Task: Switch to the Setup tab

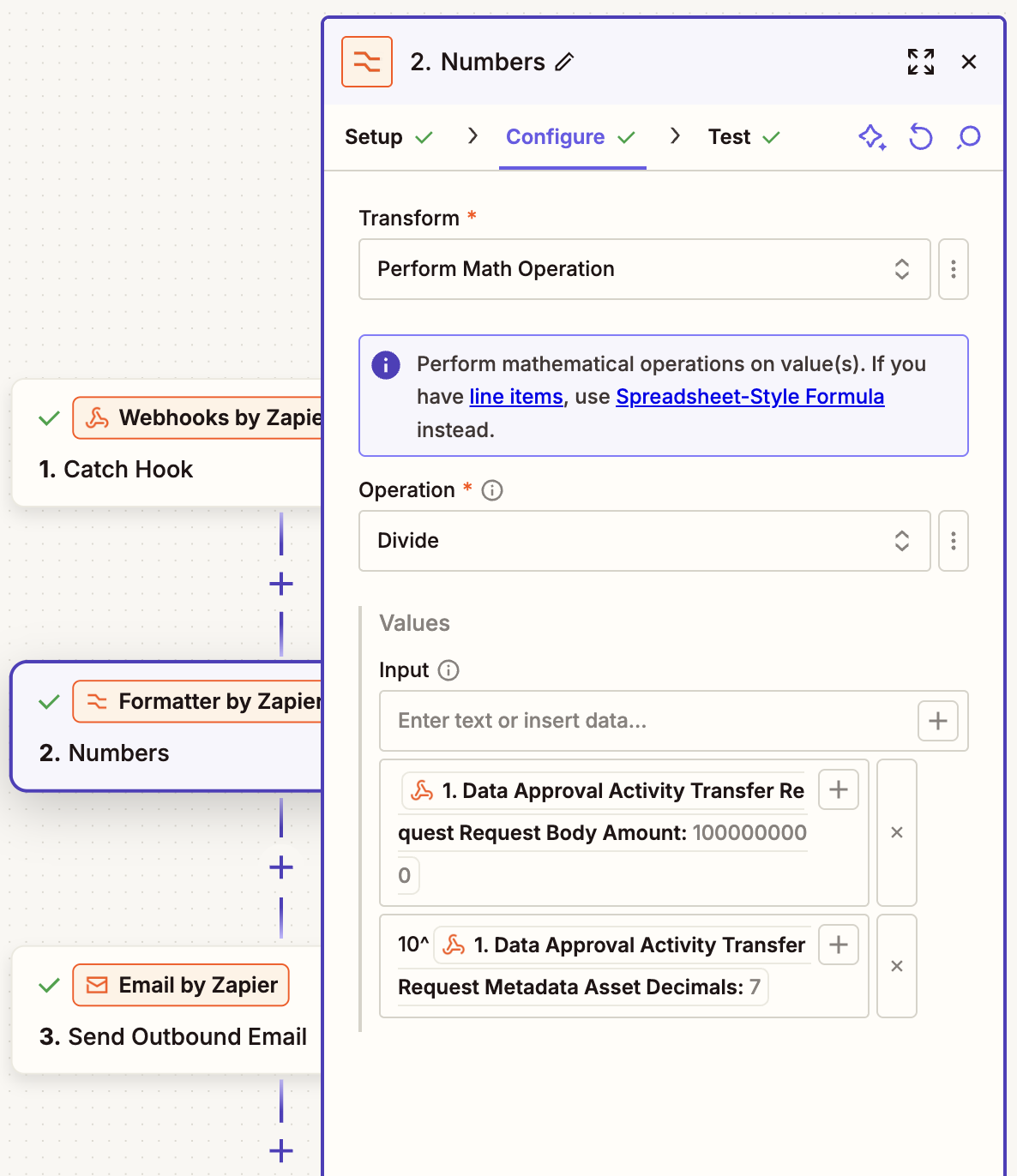Action: (x=388, y=137)
